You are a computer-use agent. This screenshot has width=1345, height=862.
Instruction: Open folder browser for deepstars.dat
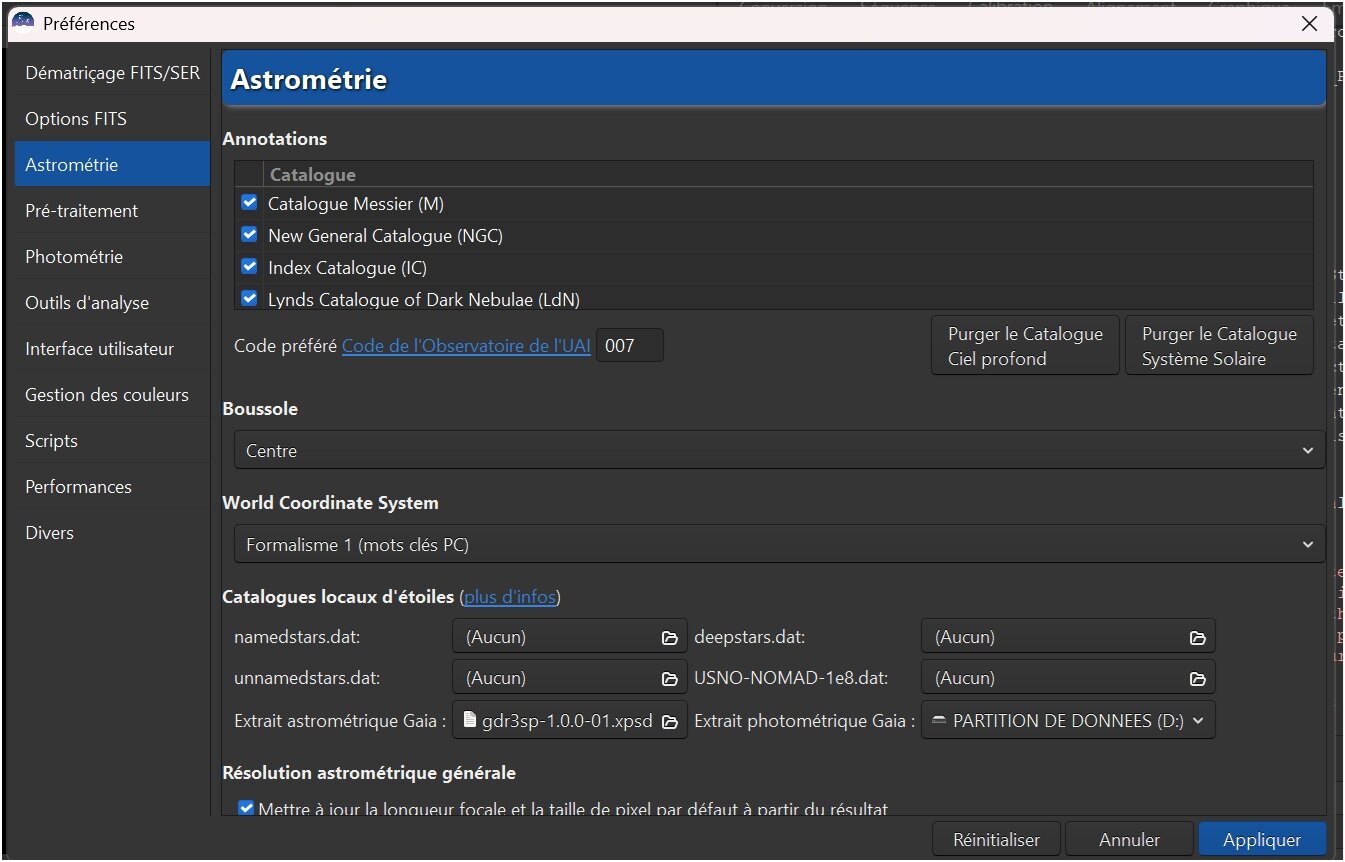(x=1196, y=637)
